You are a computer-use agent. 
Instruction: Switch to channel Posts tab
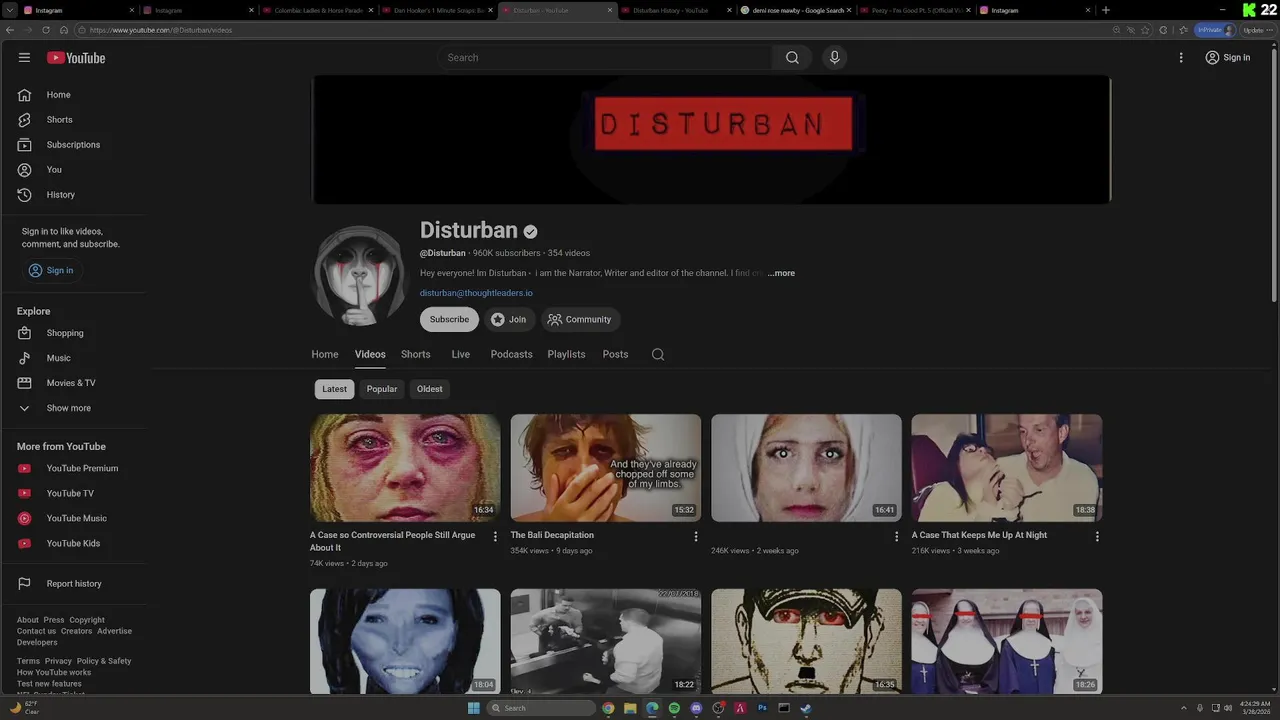(x=615, y=354)
